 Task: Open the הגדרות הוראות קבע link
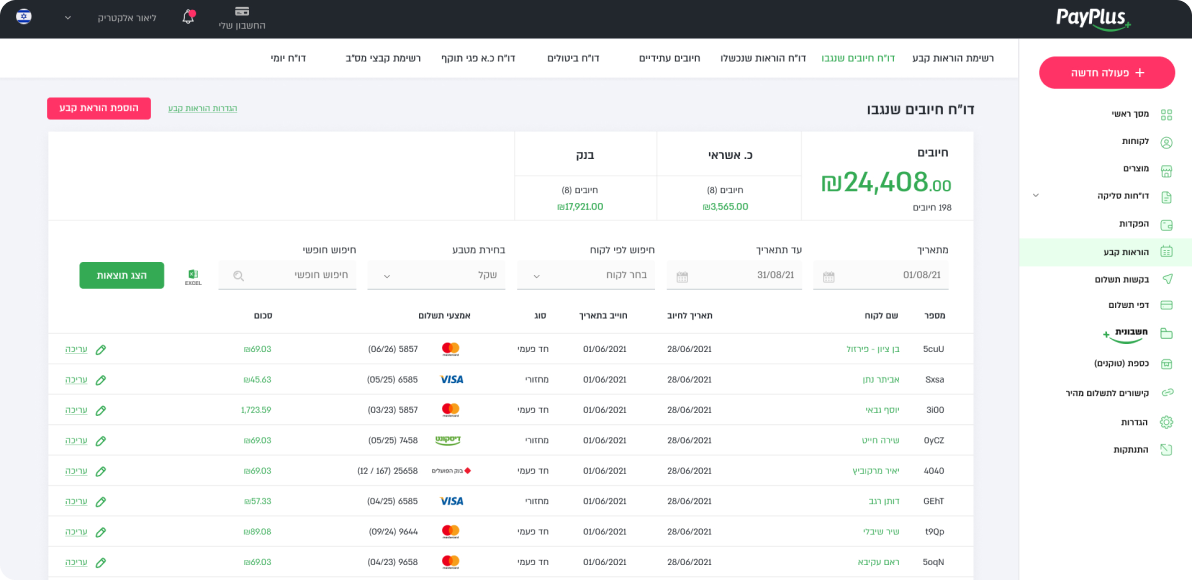coord(202,108)
